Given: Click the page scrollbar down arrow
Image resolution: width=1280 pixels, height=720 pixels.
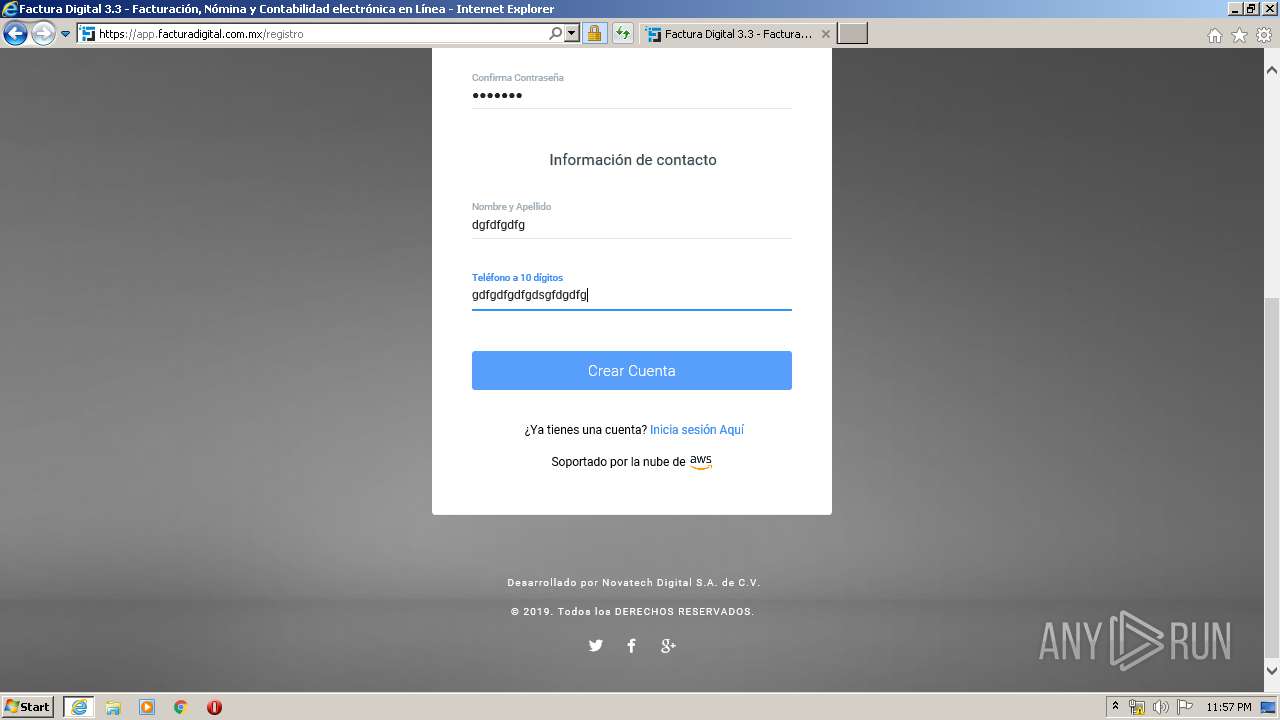Looking at the screenshot, I should point(1272,672).
